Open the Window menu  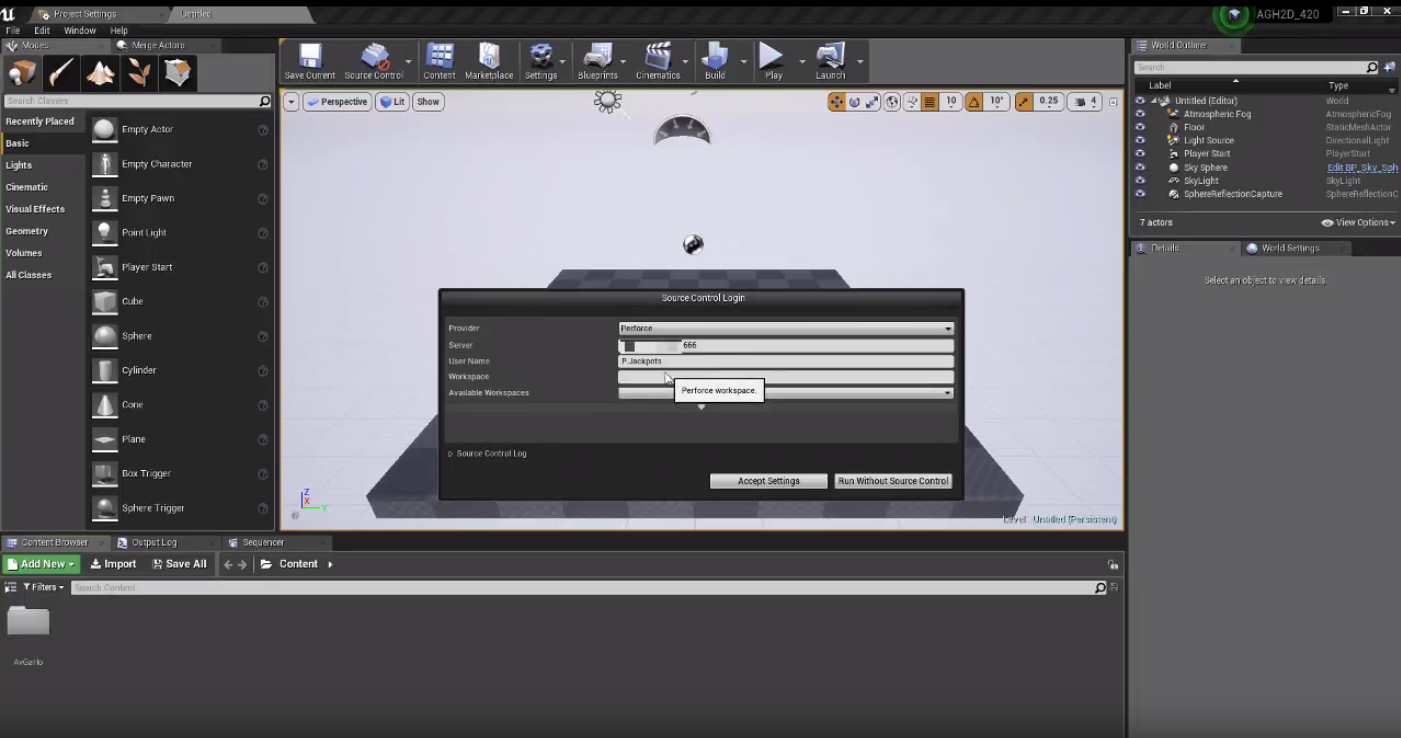(x=80, y=31)
